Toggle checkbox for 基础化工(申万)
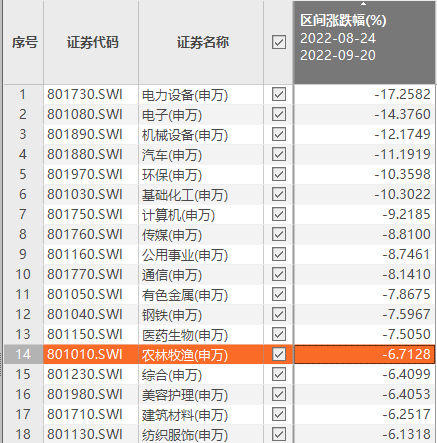Screen dimensions: 437x443 [x=279, y=194]
